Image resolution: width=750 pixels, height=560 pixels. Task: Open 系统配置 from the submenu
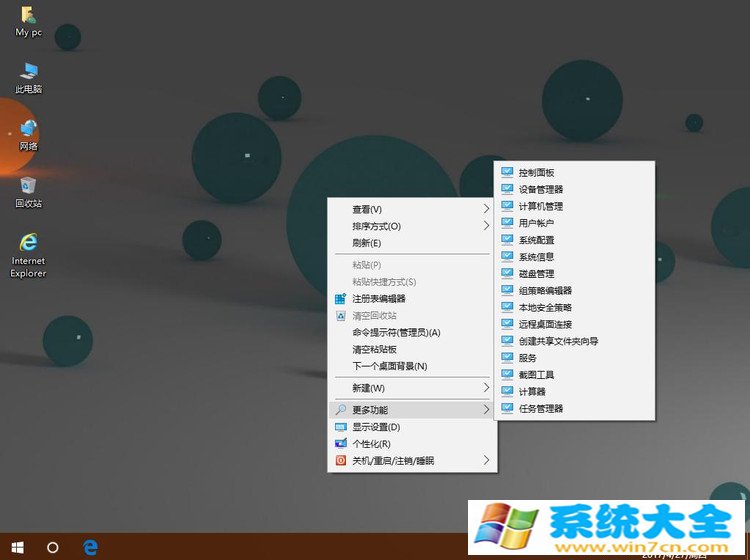pyautogui.click(x=574, y=240)
